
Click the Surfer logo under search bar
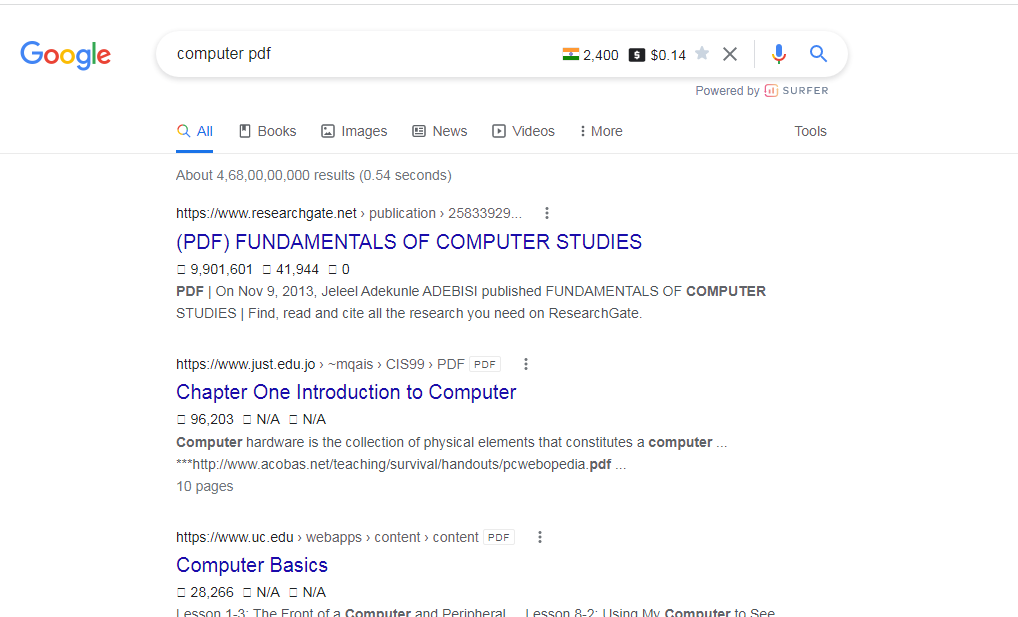pyautogui.click(x=797, y=91)
